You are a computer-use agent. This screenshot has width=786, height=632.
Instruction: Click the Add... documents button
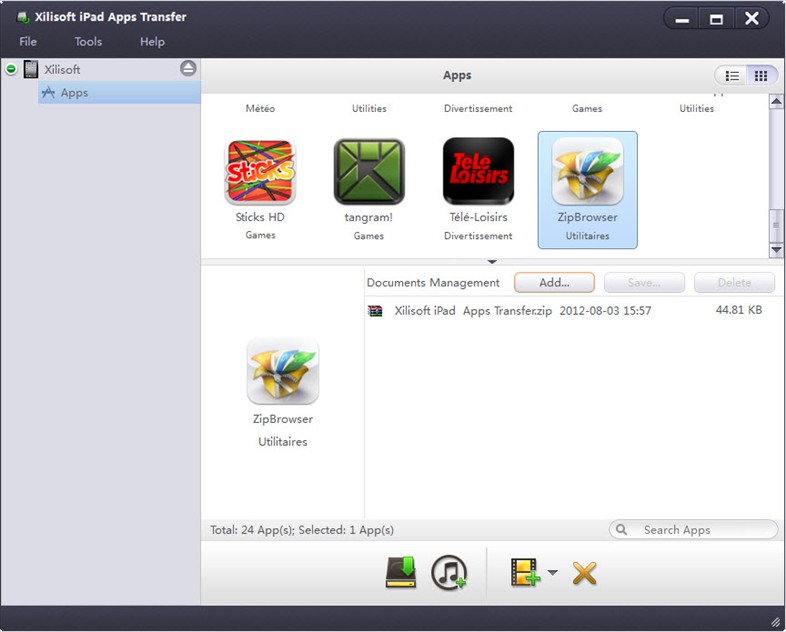(554, 283)
